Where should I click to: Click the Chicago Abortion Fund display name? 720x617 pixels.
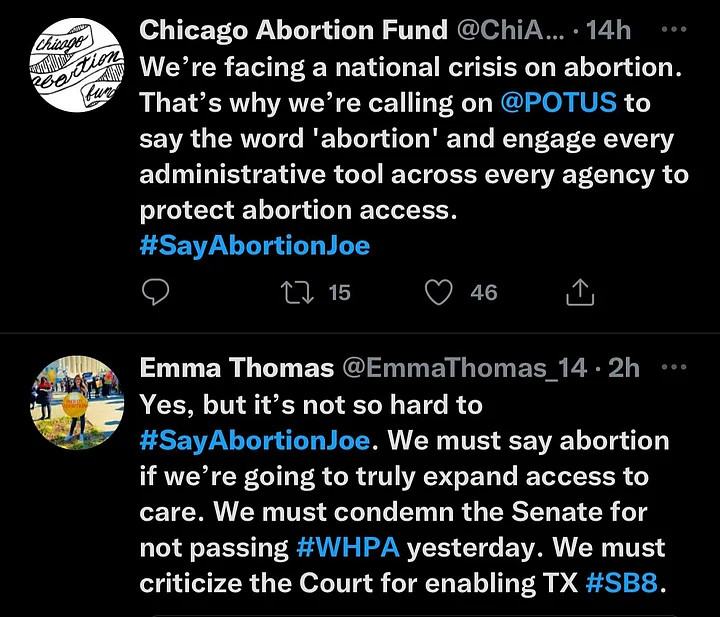(x=293, y=30)
